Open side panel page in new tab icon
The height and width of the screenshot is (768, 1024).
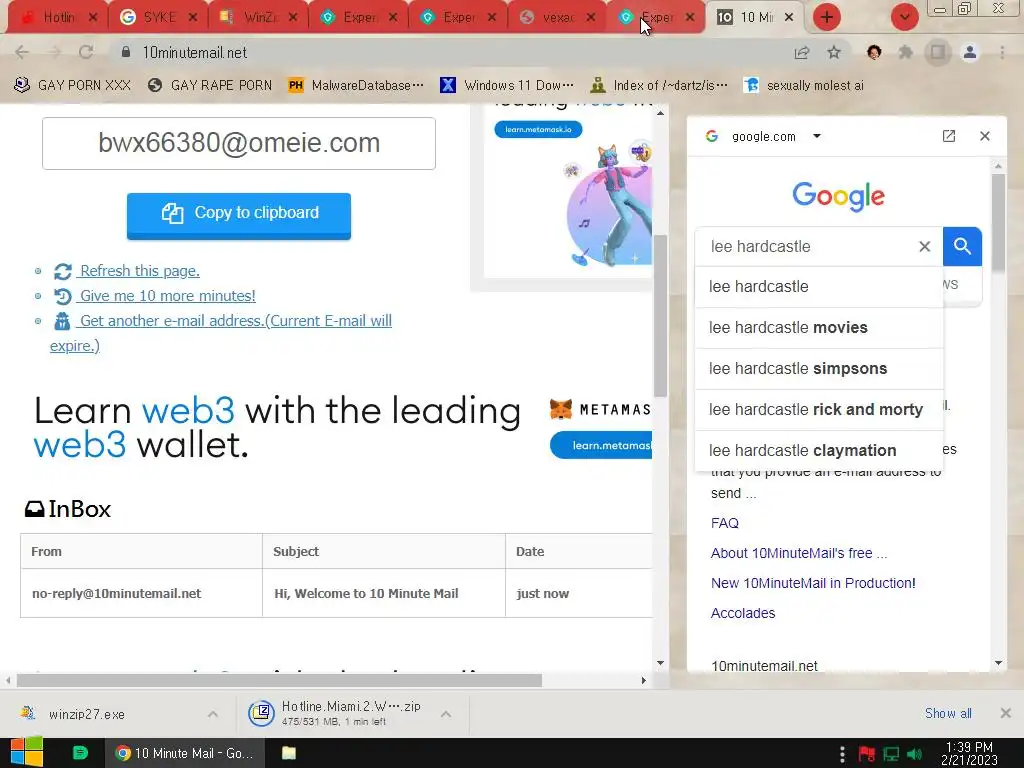[x=949, y=136]
